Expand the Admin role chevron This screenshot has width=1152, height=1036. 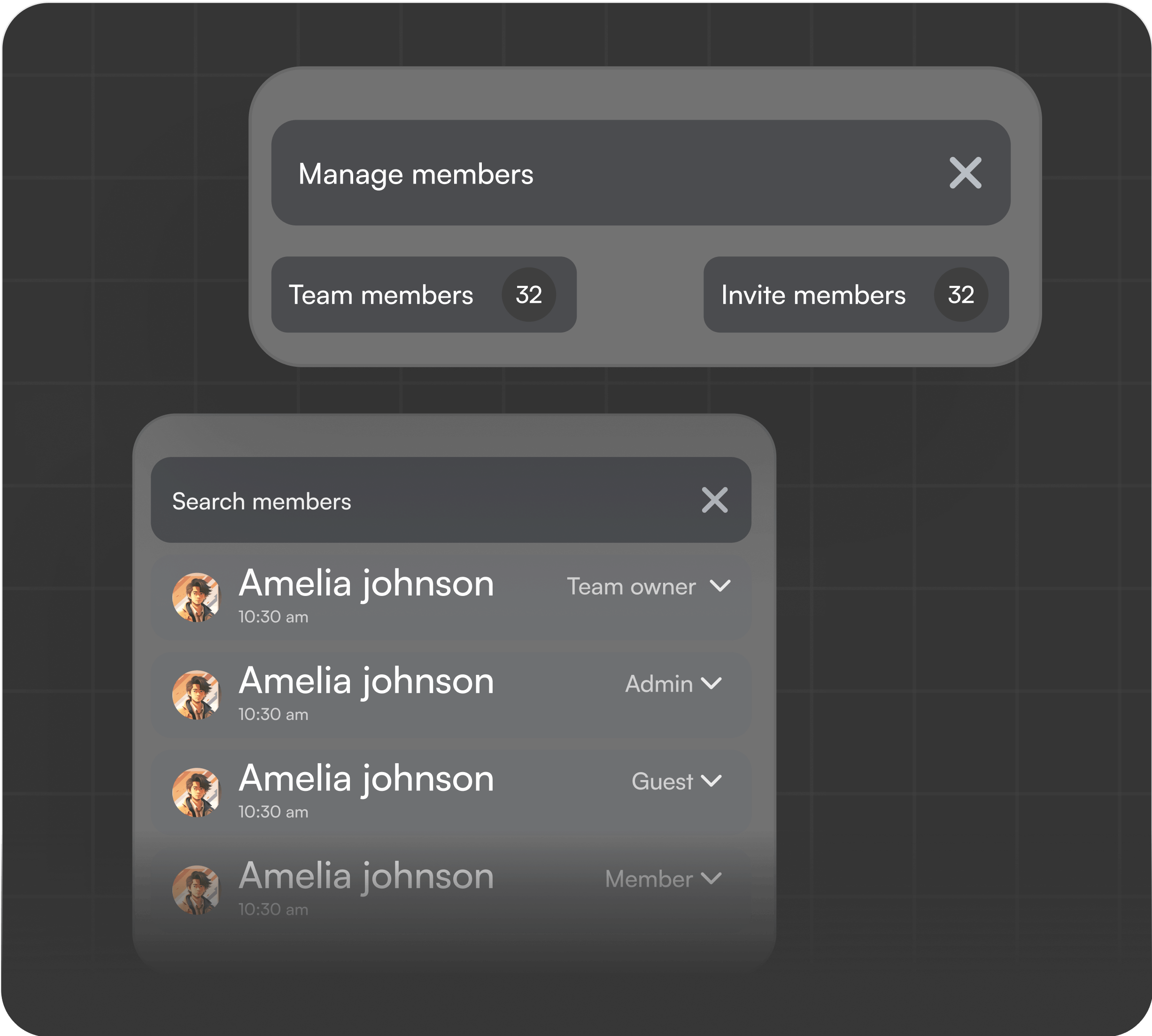(x=711, y=683)
